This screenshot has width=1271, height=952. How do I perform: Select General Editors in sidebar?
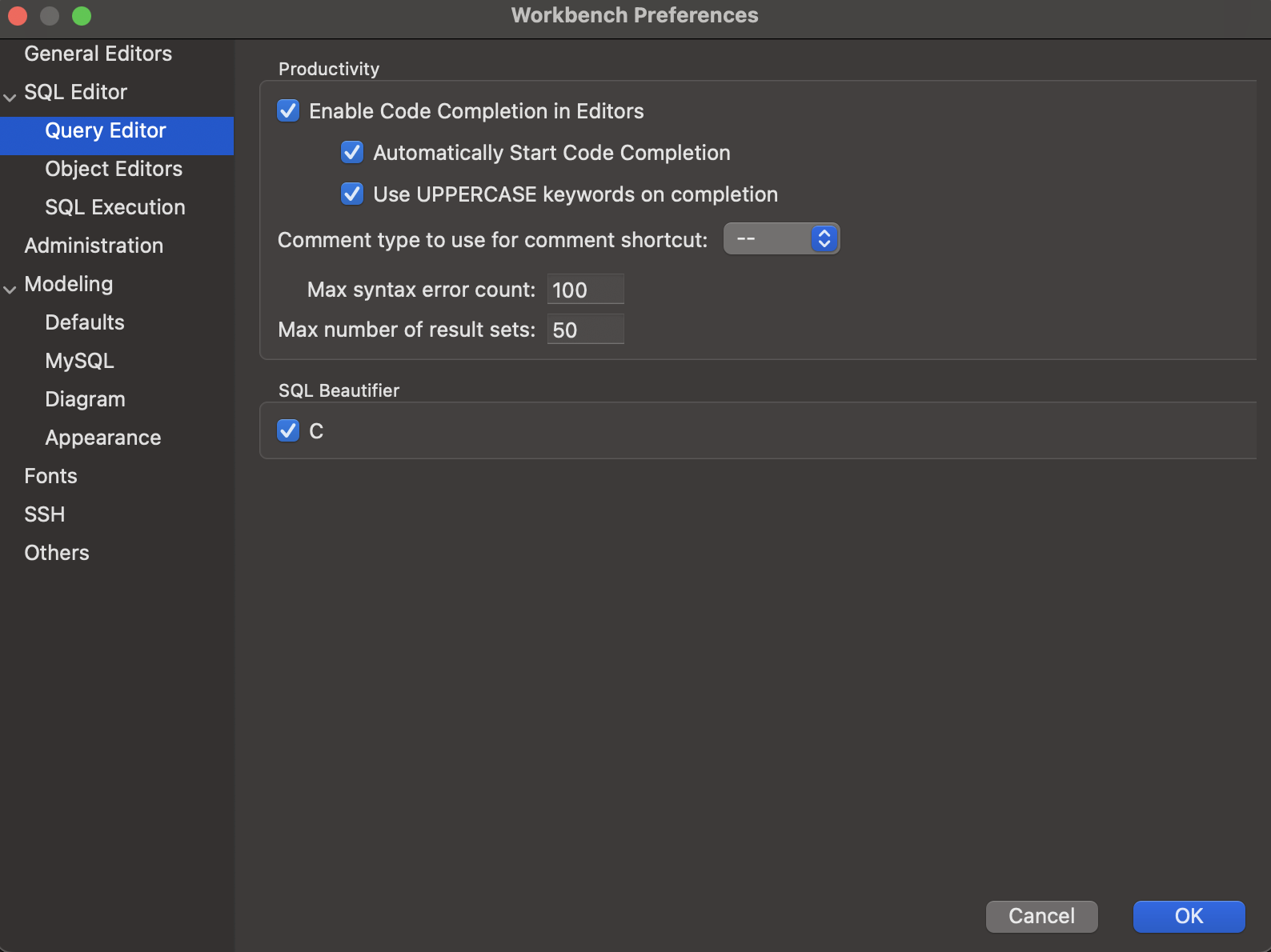[x=98, y=54]
